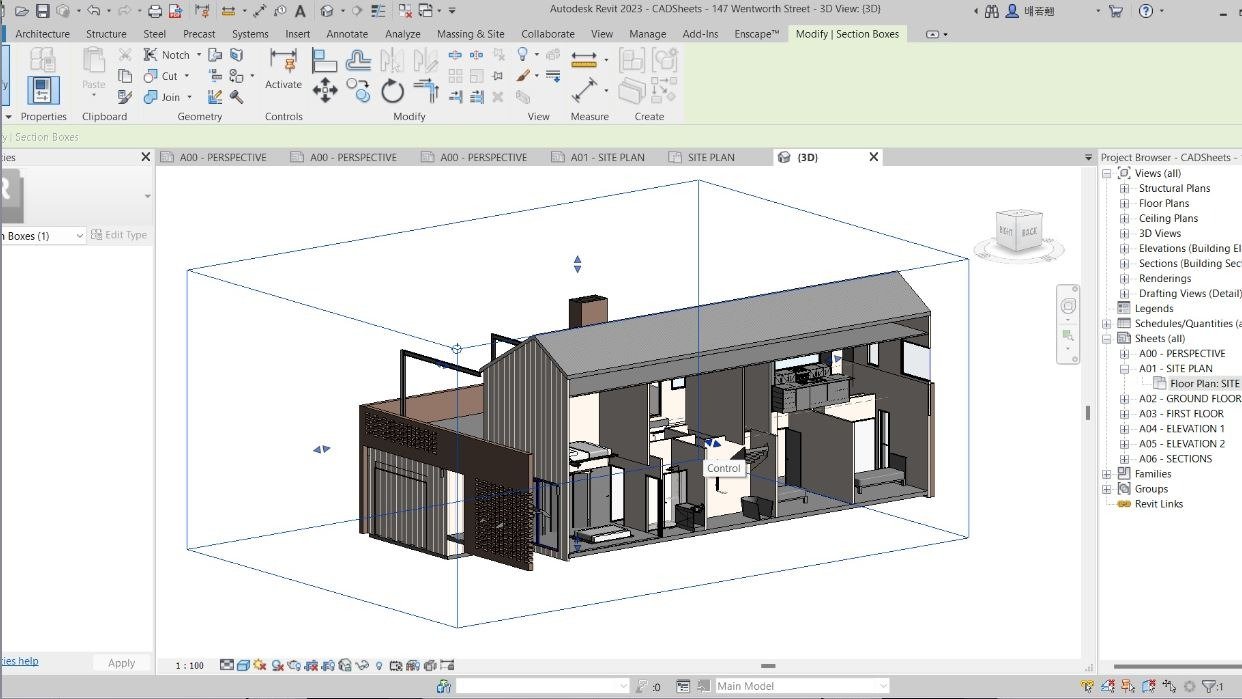Image resolution: width=1242 pixels, height=699 pixels.
Task: Toggle Sun Path in view control bar
Action: tap(260, 665)
